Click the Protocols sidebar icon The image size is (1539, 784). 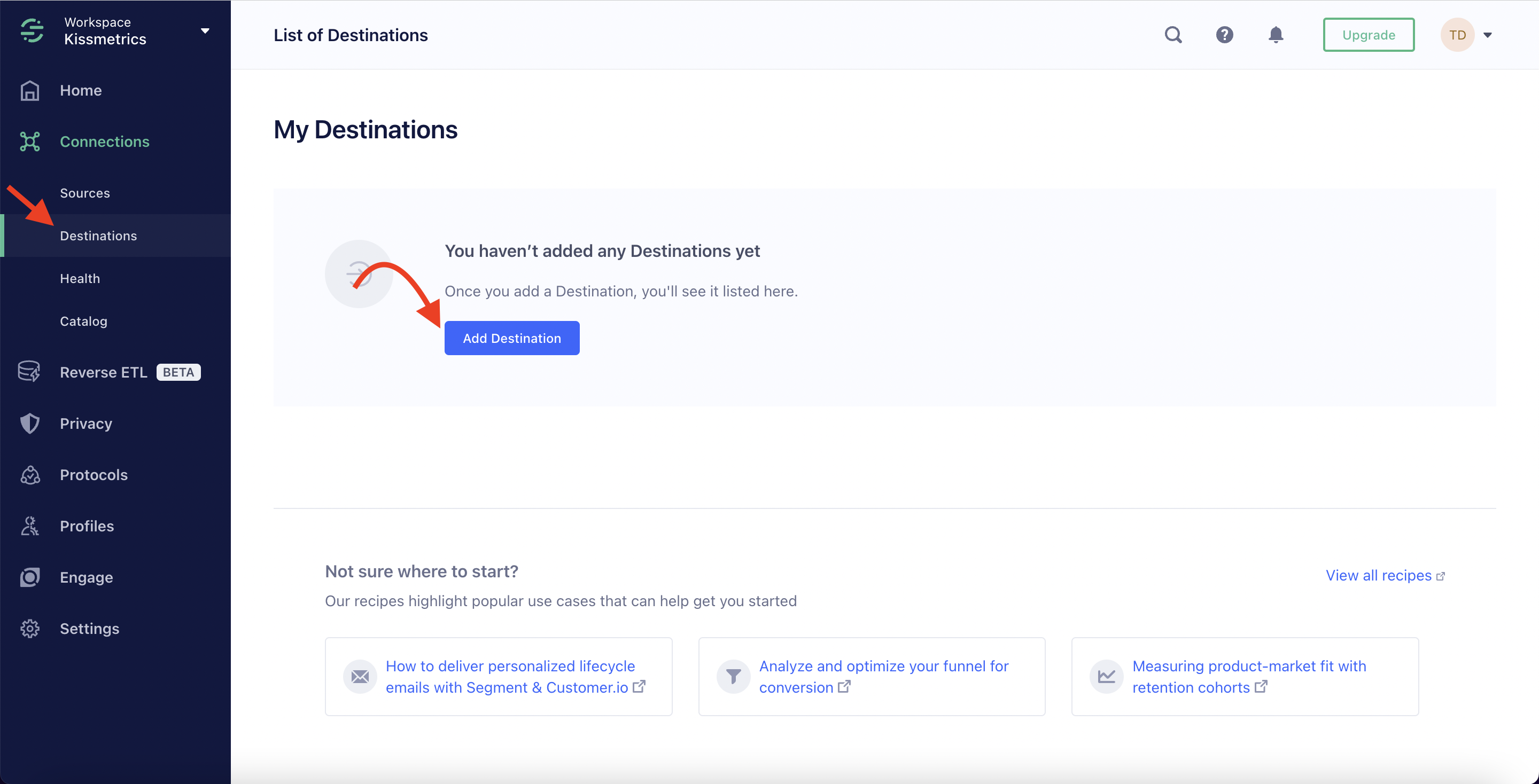click(x=30, y=475)
